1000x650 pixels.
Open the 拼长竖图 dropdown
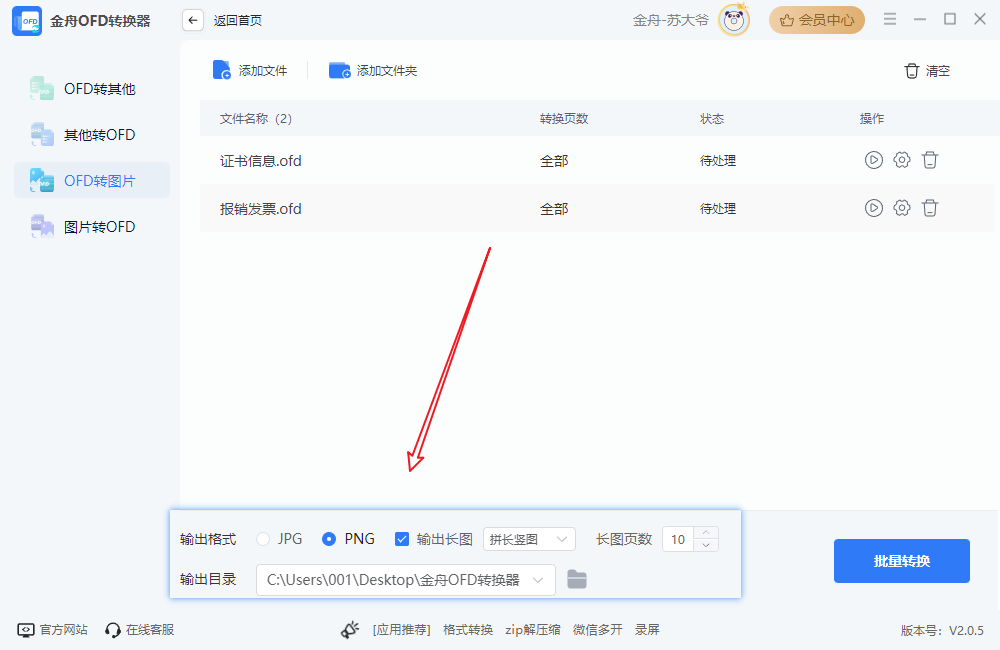529,539
